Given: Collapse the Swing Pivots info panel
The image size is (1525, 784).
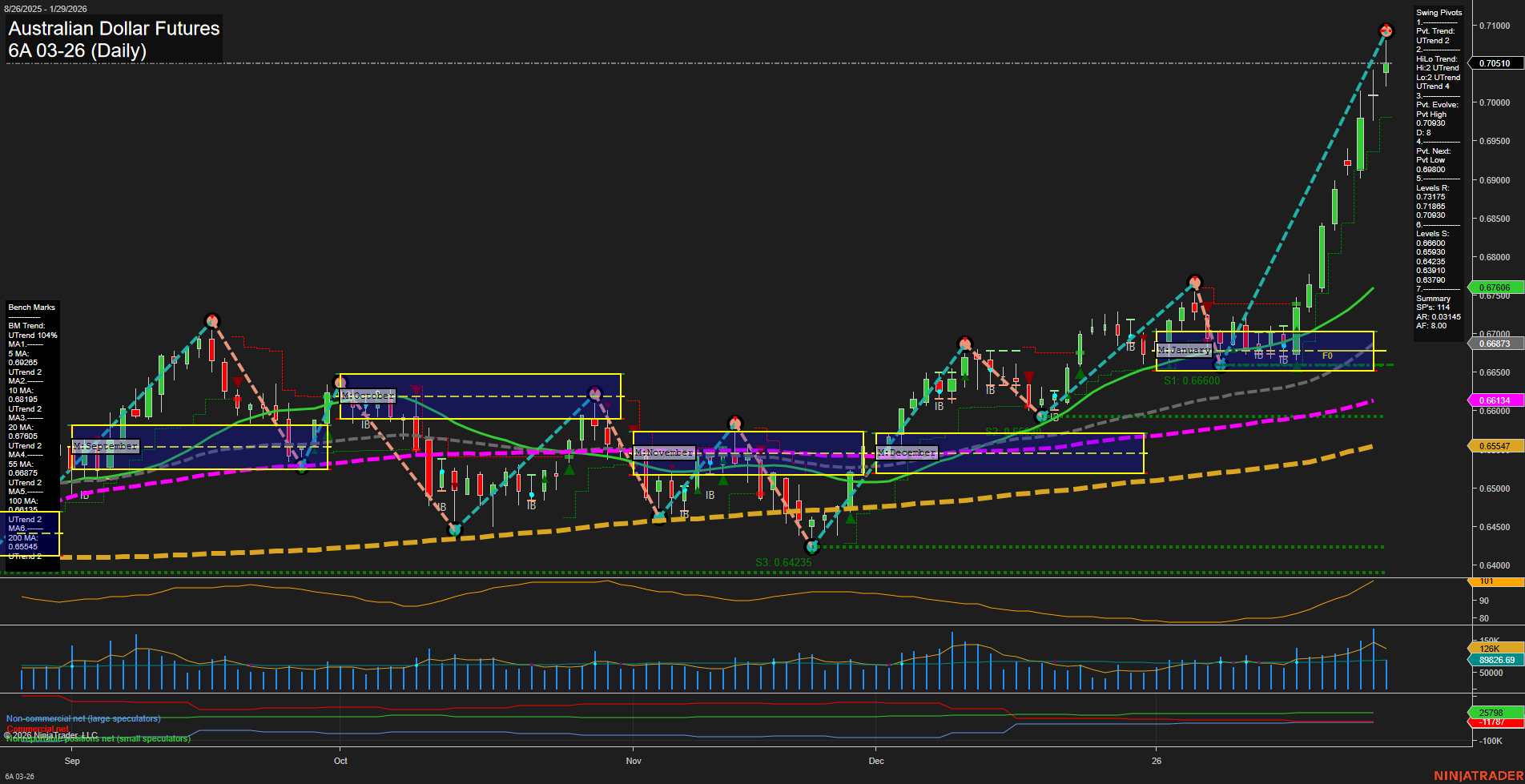Looking at the screenshot, I should tap(1438, 12).
